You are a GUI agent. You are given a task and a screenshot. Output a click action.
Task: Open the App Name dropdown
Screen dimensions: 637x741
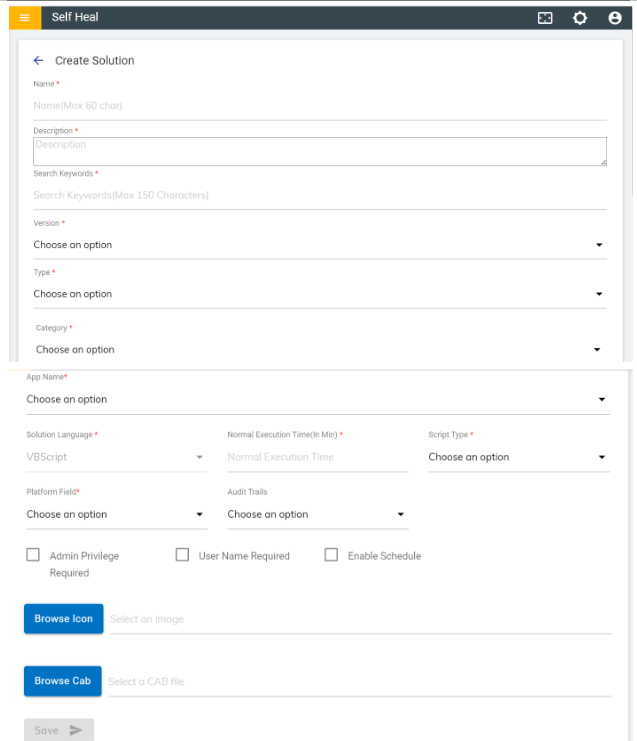pos(315,399)
